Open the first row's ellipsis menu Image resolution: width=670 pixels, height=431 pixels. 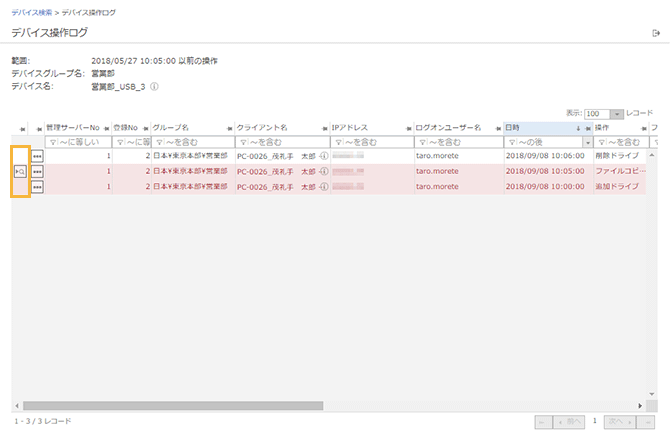pos(38,156)
